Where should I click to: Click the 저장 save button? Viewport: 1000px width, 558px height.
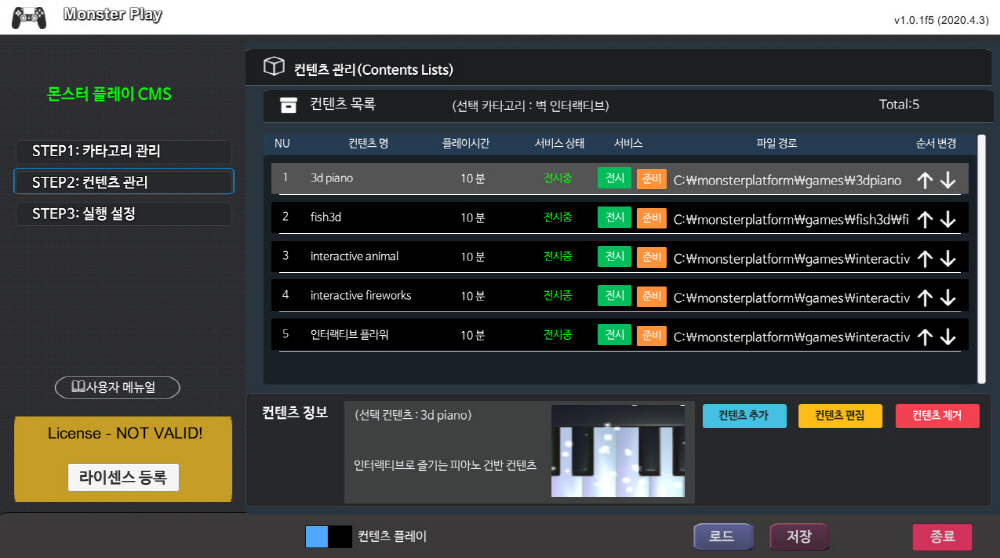tap(799, 536)
